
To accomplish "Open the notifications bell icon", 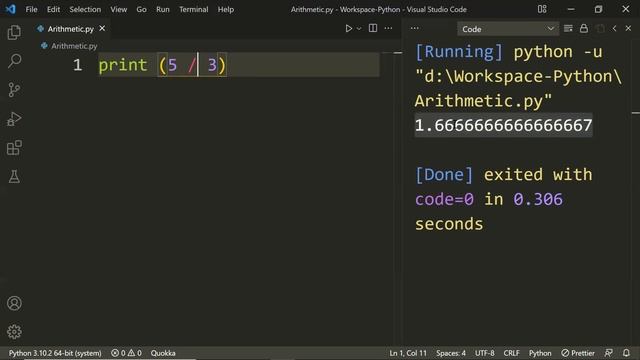I will [x=626, y=353].
